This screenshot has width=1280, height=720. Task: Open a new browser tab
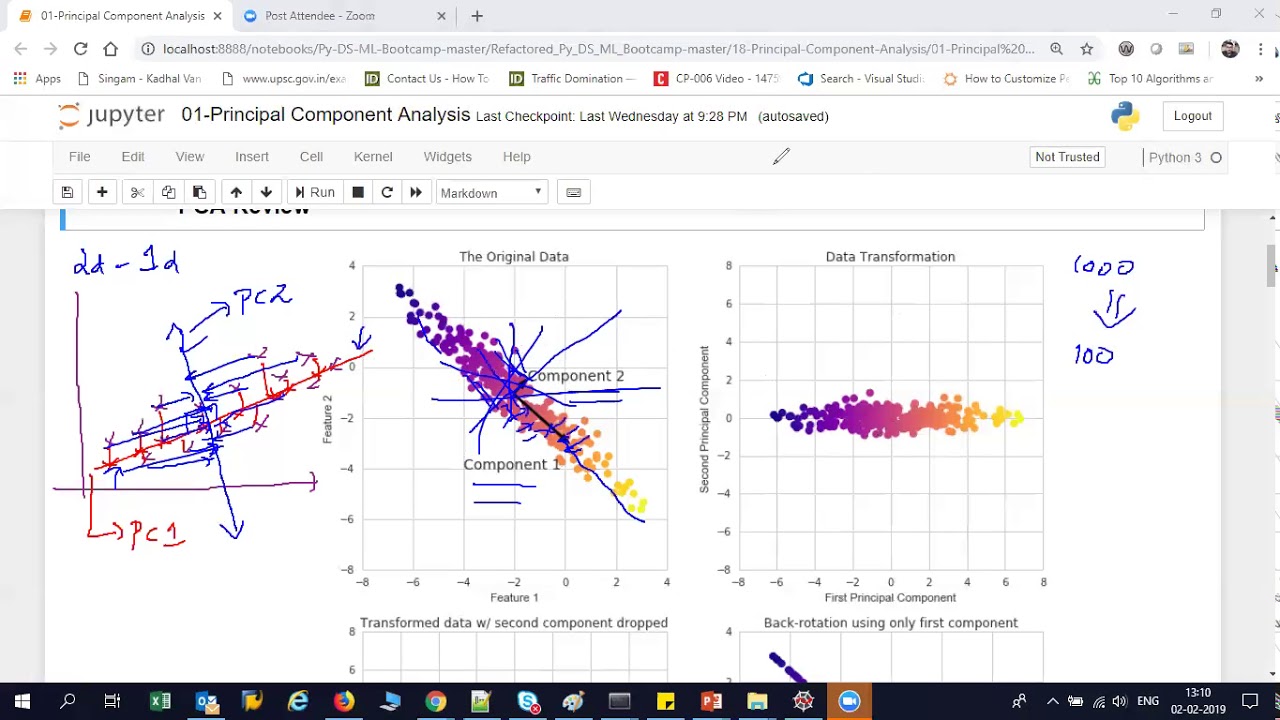(477, 16)
